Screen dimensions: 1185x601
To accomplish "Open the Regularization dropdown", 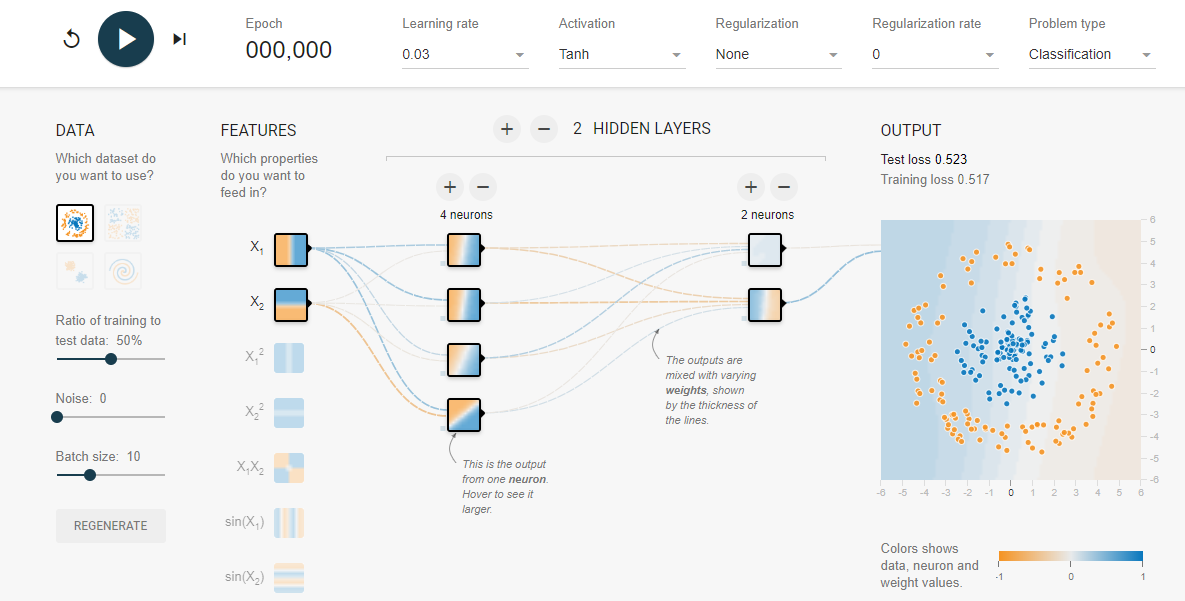I will click(777, 54).
